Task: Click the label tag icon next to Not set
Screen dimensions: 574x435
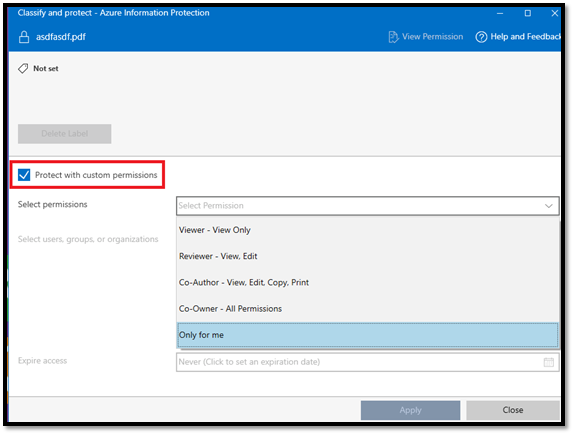Action: coord(23,68)
